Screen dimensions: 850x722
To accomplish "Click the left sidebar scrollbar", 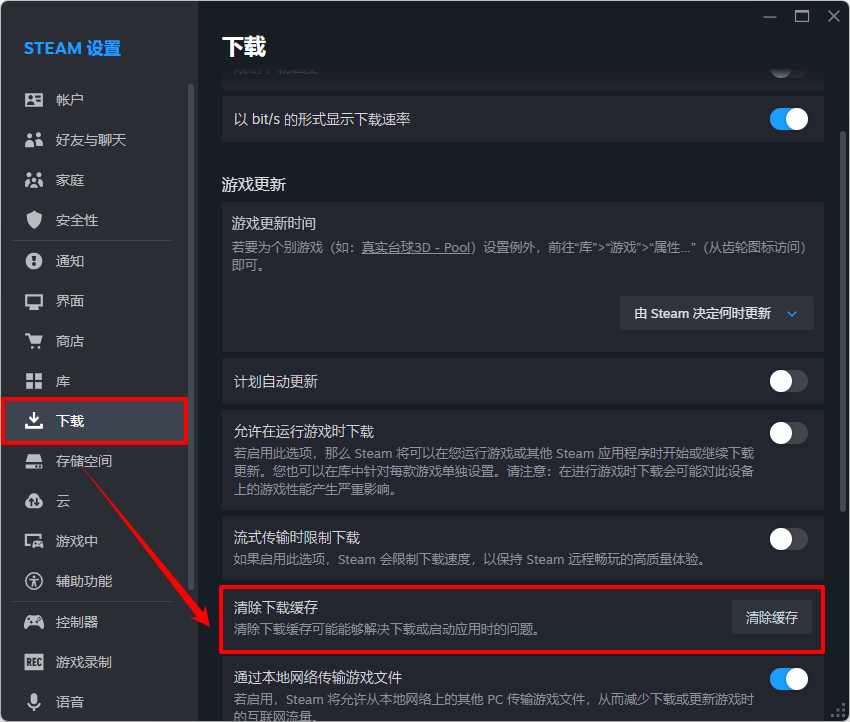I will 190,336.
